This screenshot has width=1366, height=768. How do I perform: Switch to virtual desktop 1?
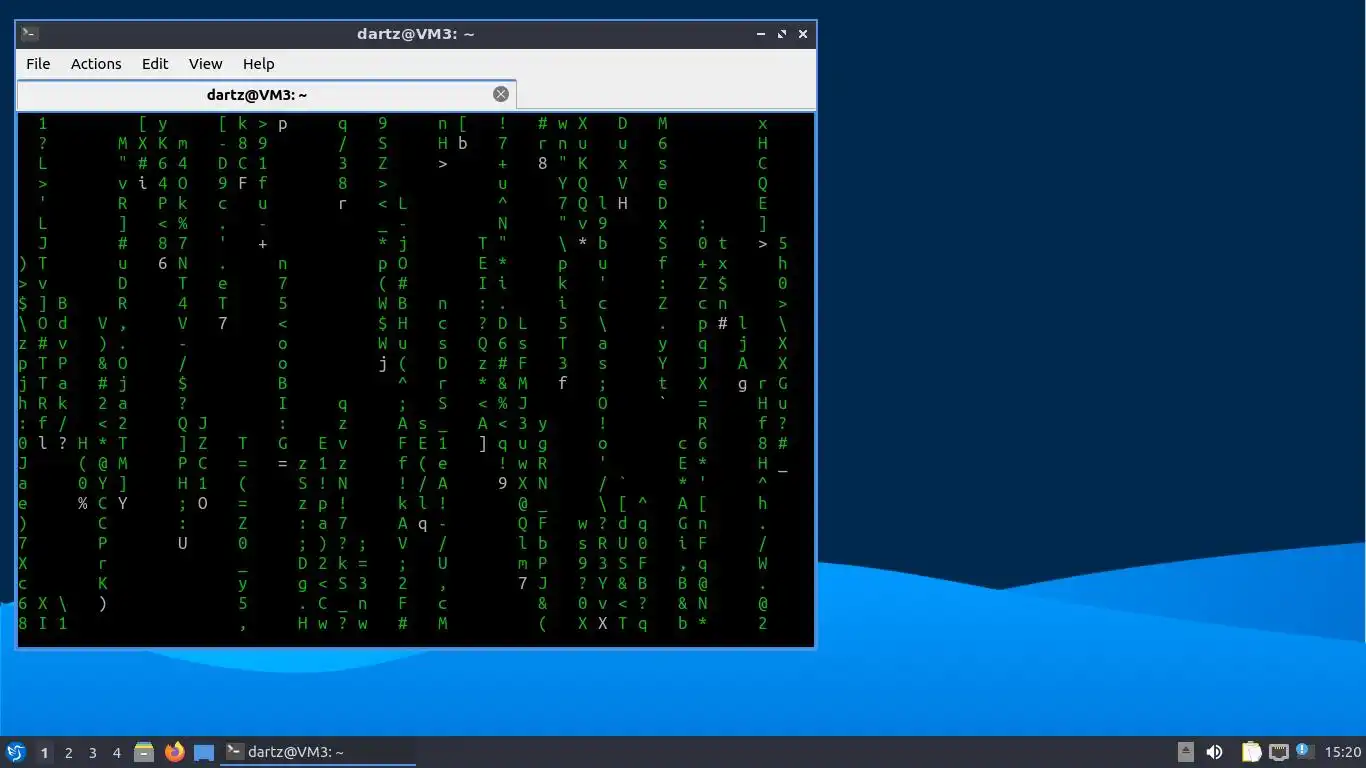click(x=44, y=753)
